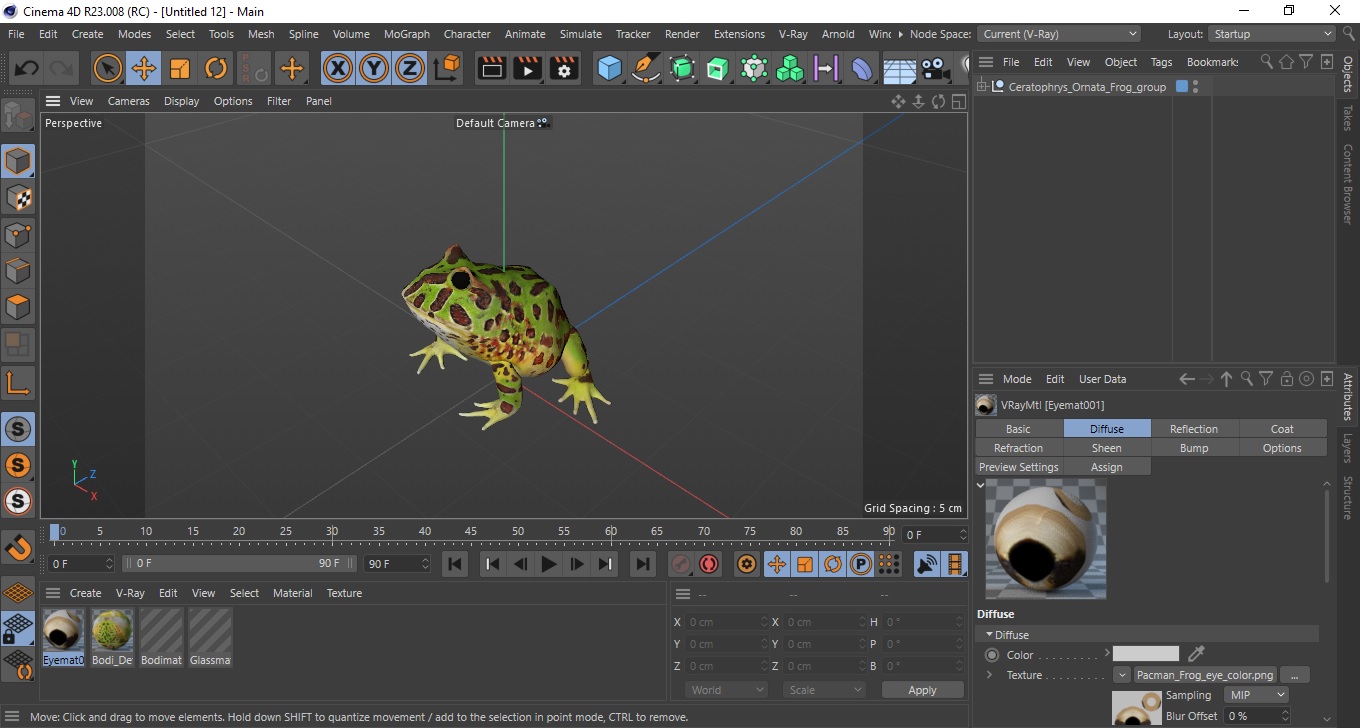
Task: Open the World coordinate dropdown
Action: pos(726,690)
